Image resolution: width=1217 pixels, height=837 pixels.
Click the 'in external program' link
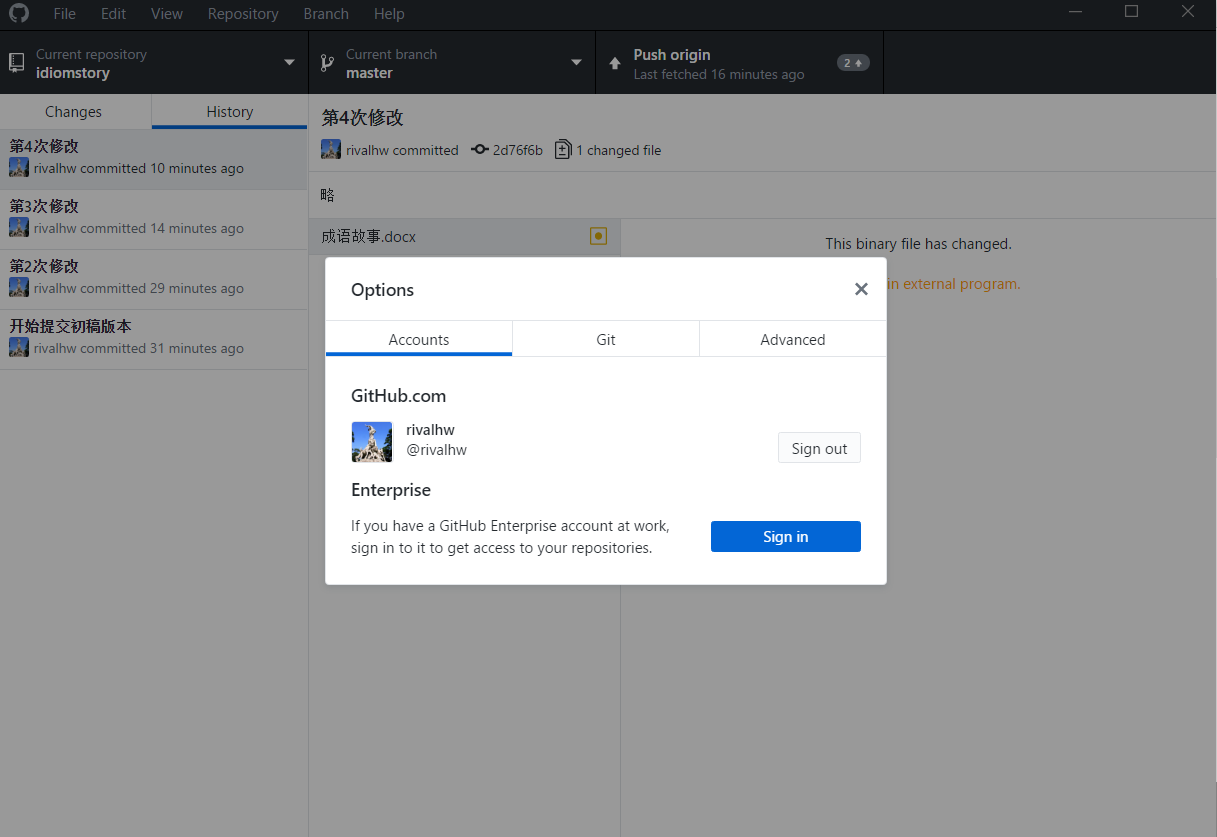coord(954,284)
